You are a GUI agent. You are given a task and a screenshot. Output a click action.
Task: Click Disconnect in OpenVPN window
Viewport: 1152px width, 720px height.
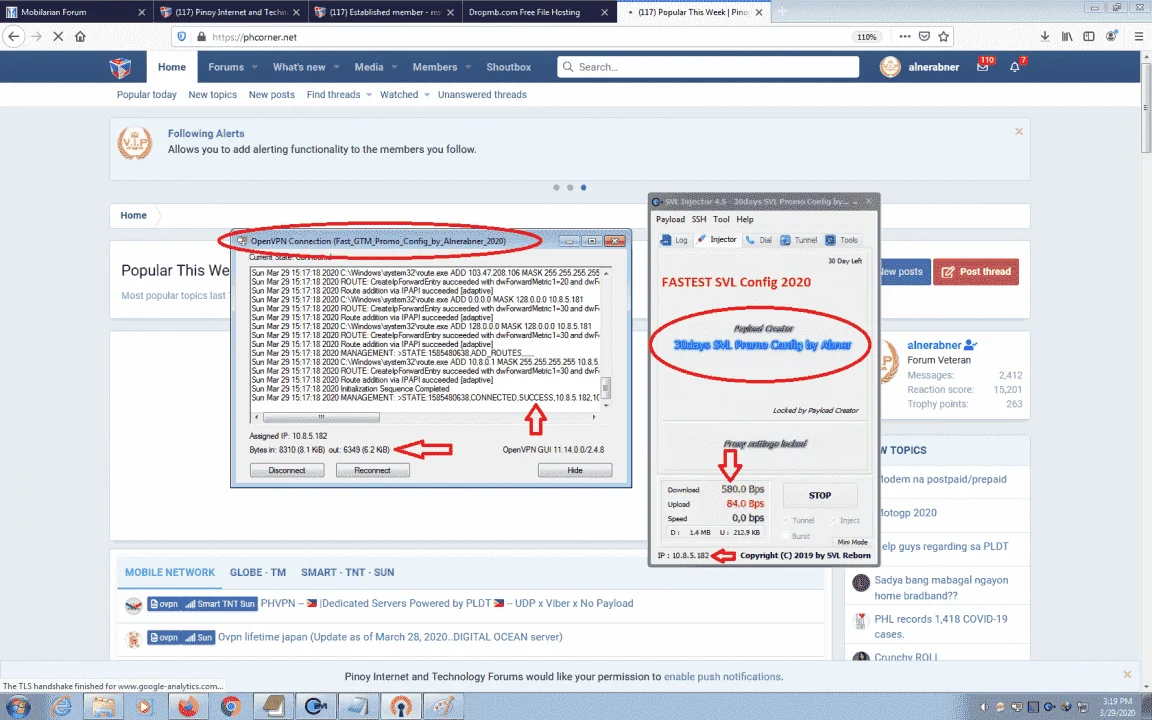coord(287,470)
